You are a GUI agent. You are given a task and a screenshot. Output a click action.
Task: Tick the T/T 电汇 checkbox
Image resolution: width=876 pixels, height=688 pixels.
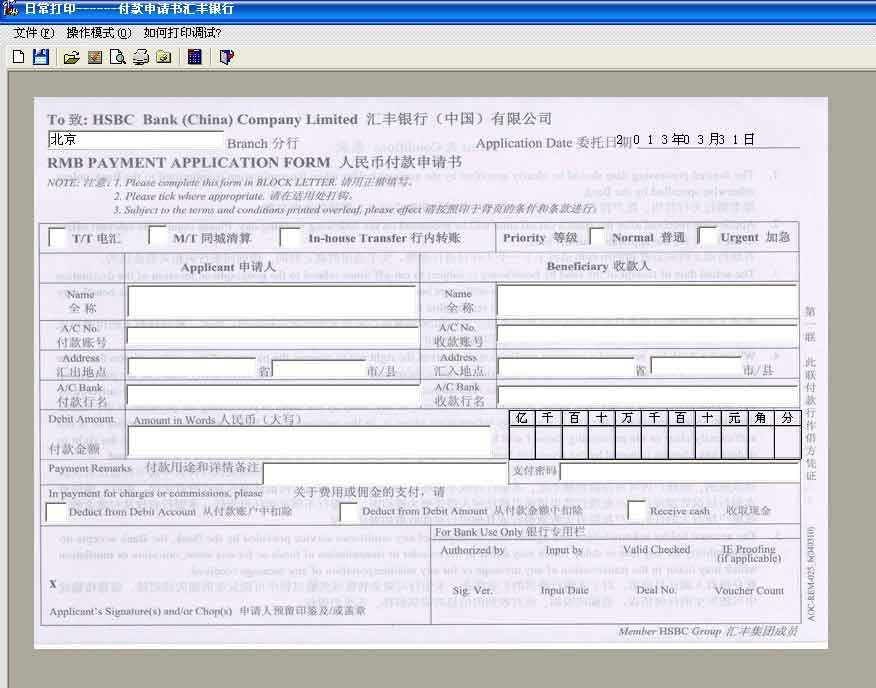click(x=58, y=236)
